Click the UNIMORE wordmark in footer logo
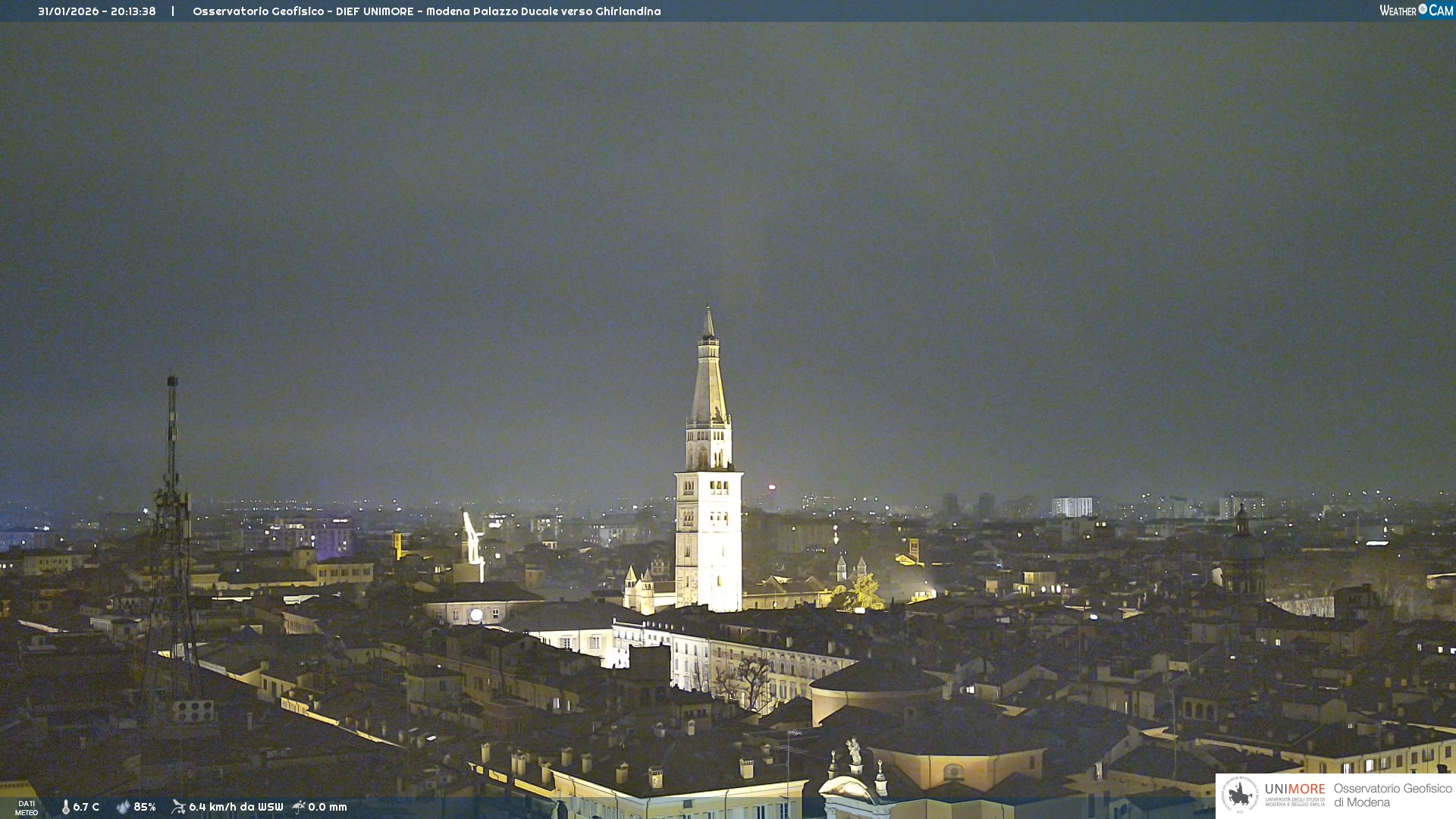Viewport: 1456px width, 819px height. (1294, 789)
